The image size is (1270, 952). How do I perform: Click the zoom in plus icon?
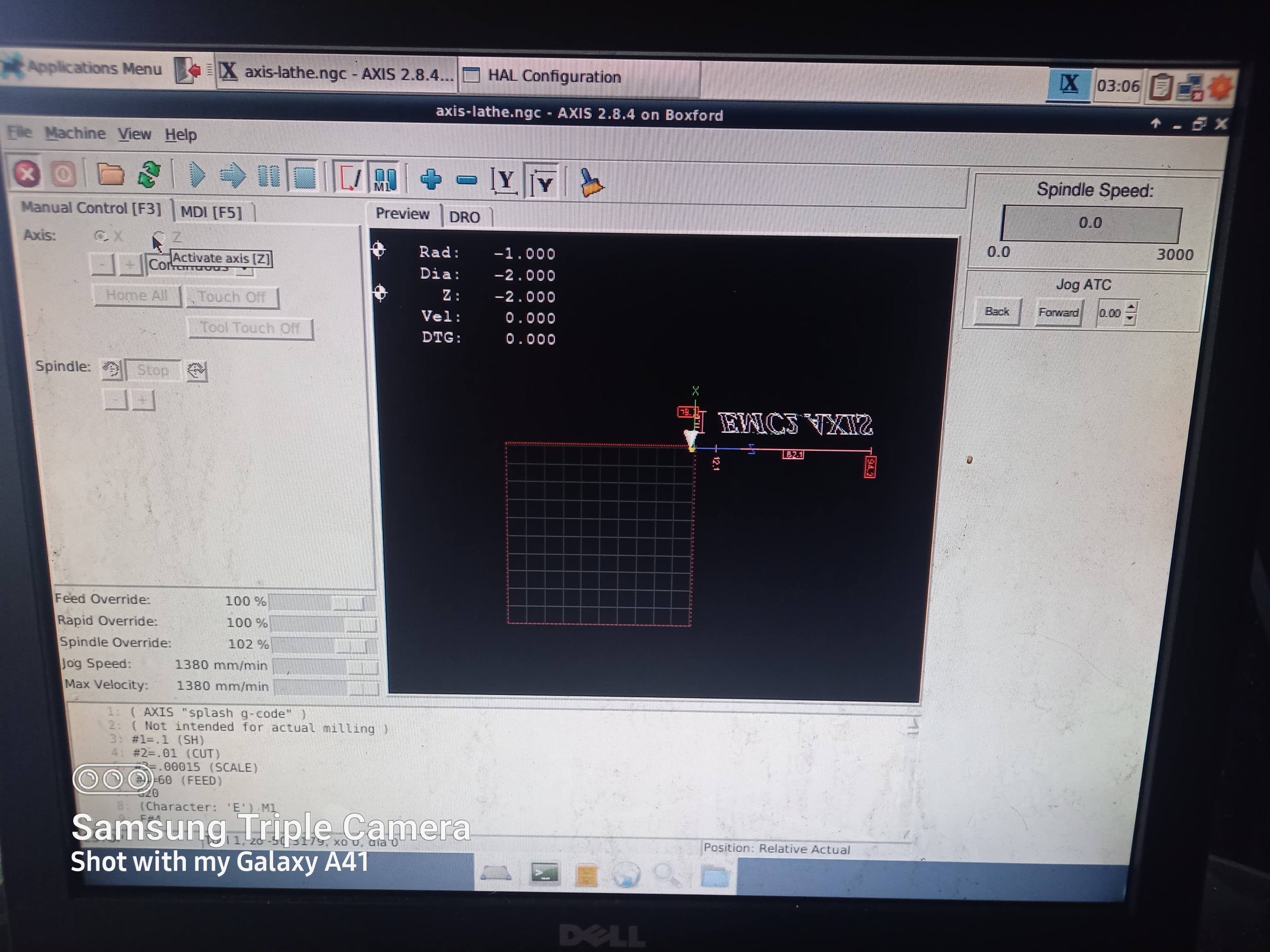click(431, 180)
